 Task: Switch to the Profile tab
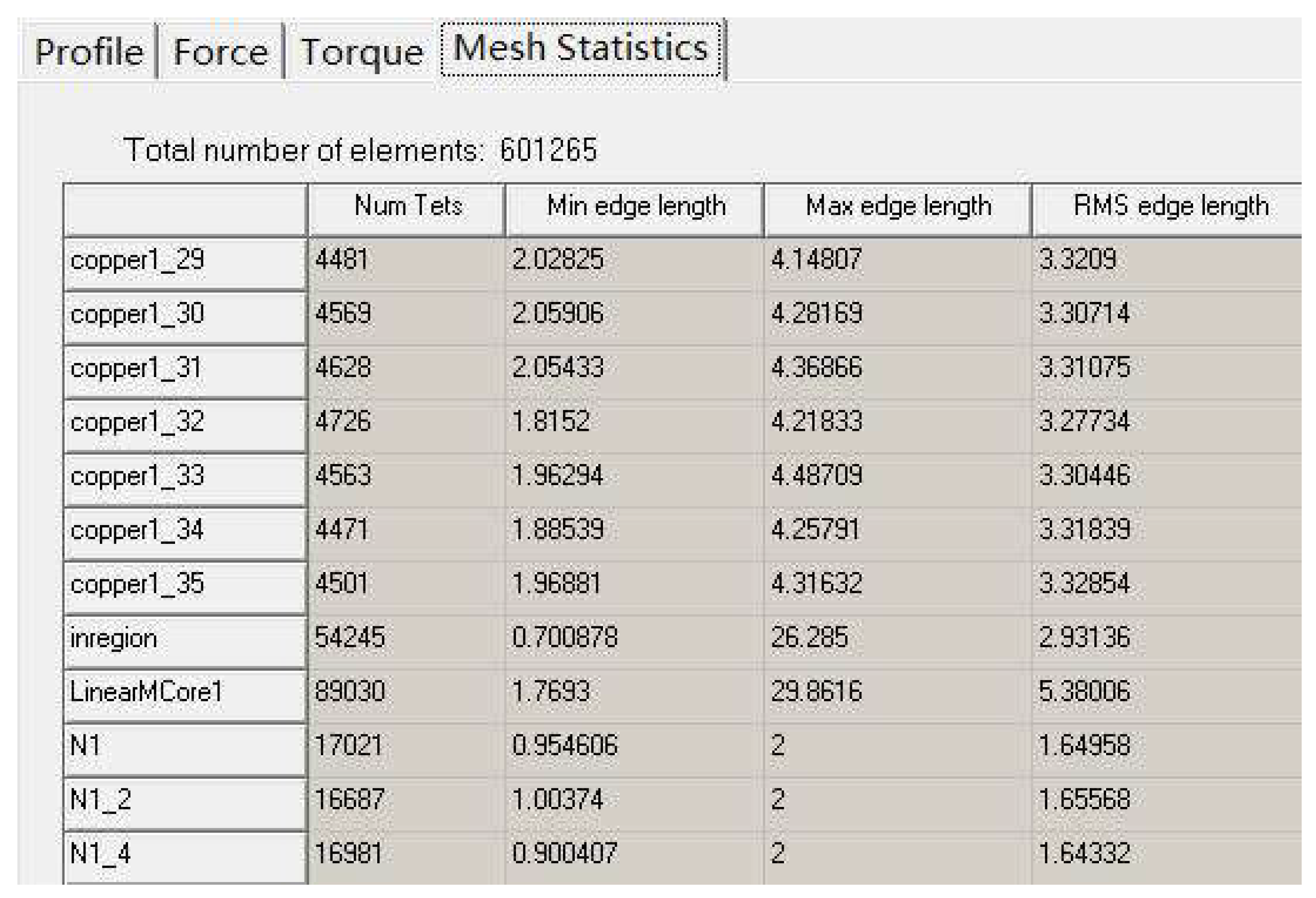[x=89, y=52]
